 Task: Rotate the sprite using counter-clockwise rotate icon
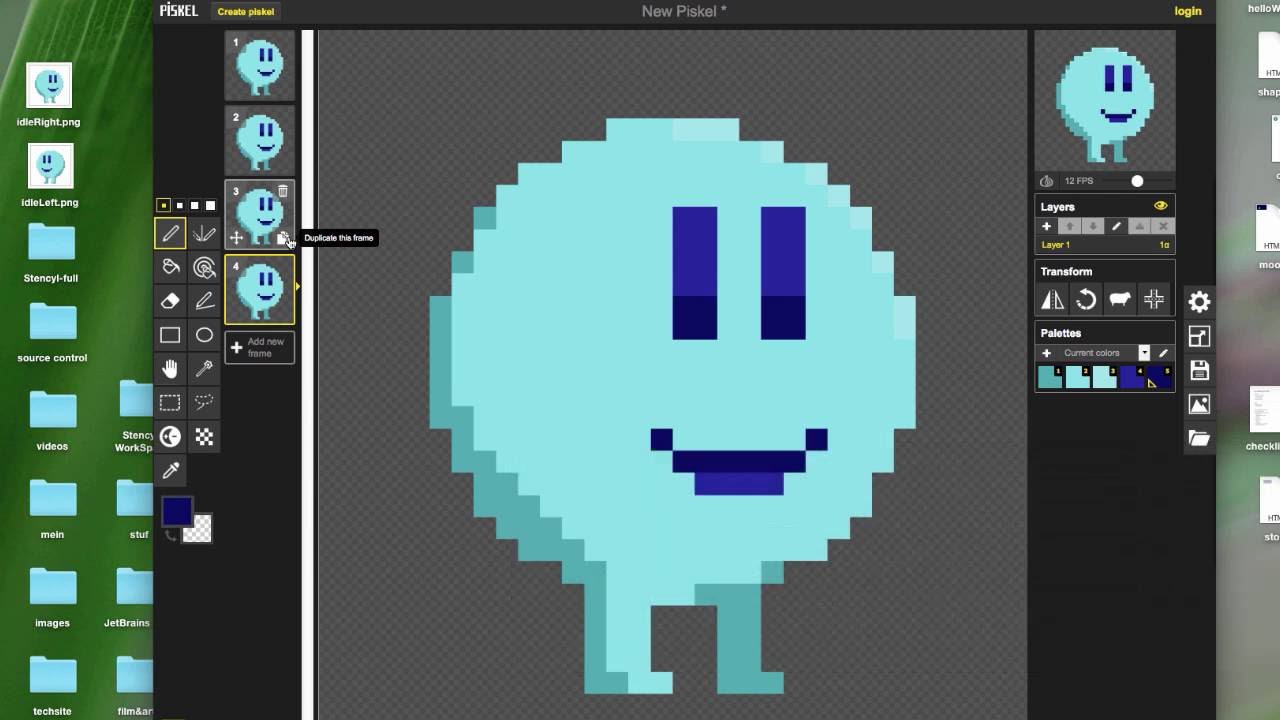coord(1086,300)
